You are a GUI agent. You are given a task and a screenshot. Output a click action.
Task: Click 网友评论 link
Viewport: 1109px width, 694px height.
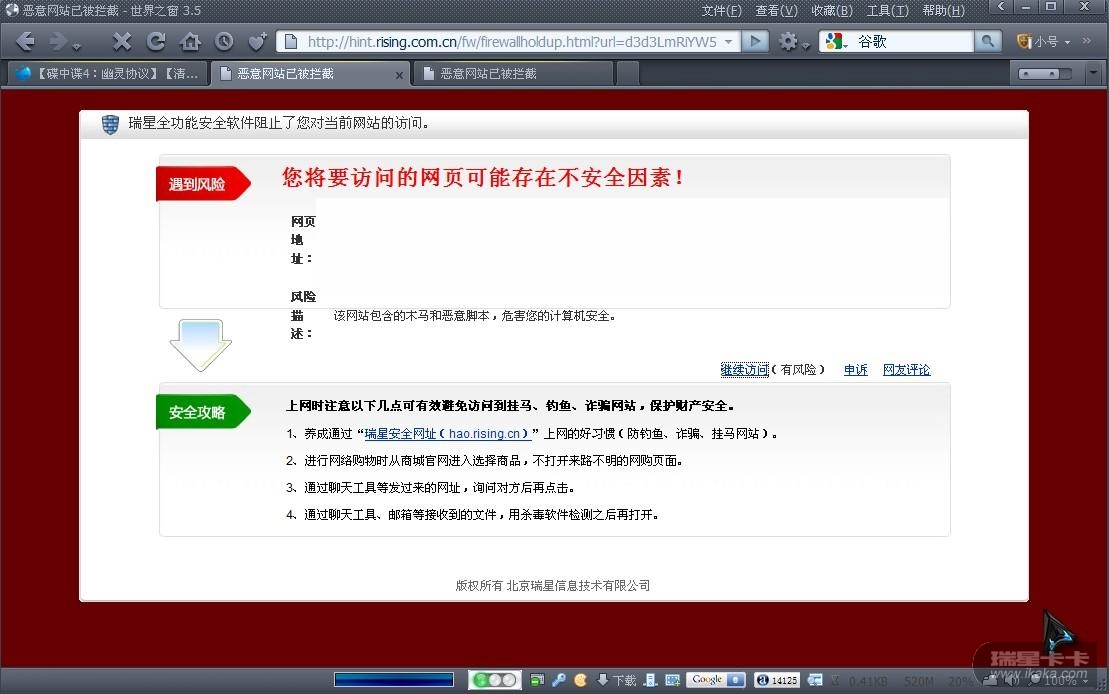[x=906, y=369]
